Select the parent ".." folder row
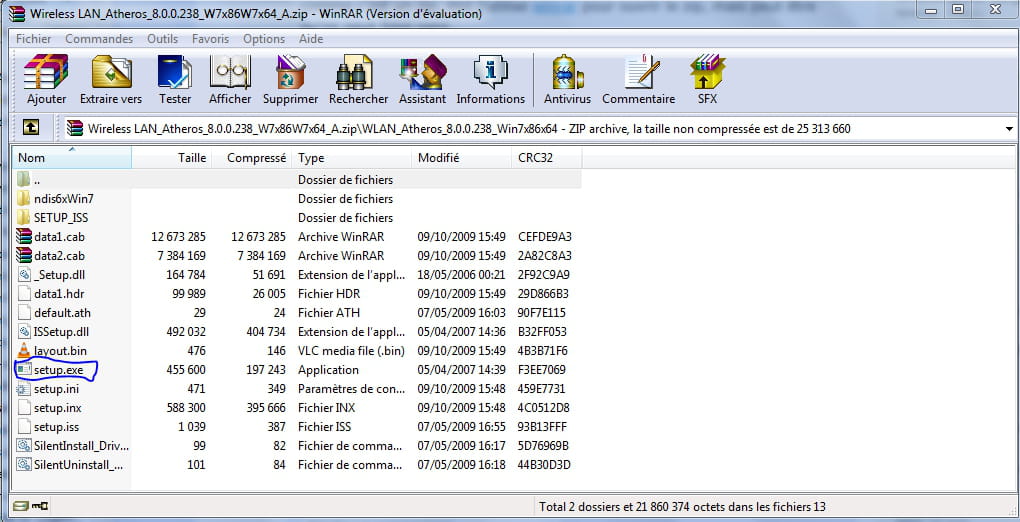1020x522 pixels. click(x=297, y=180)
